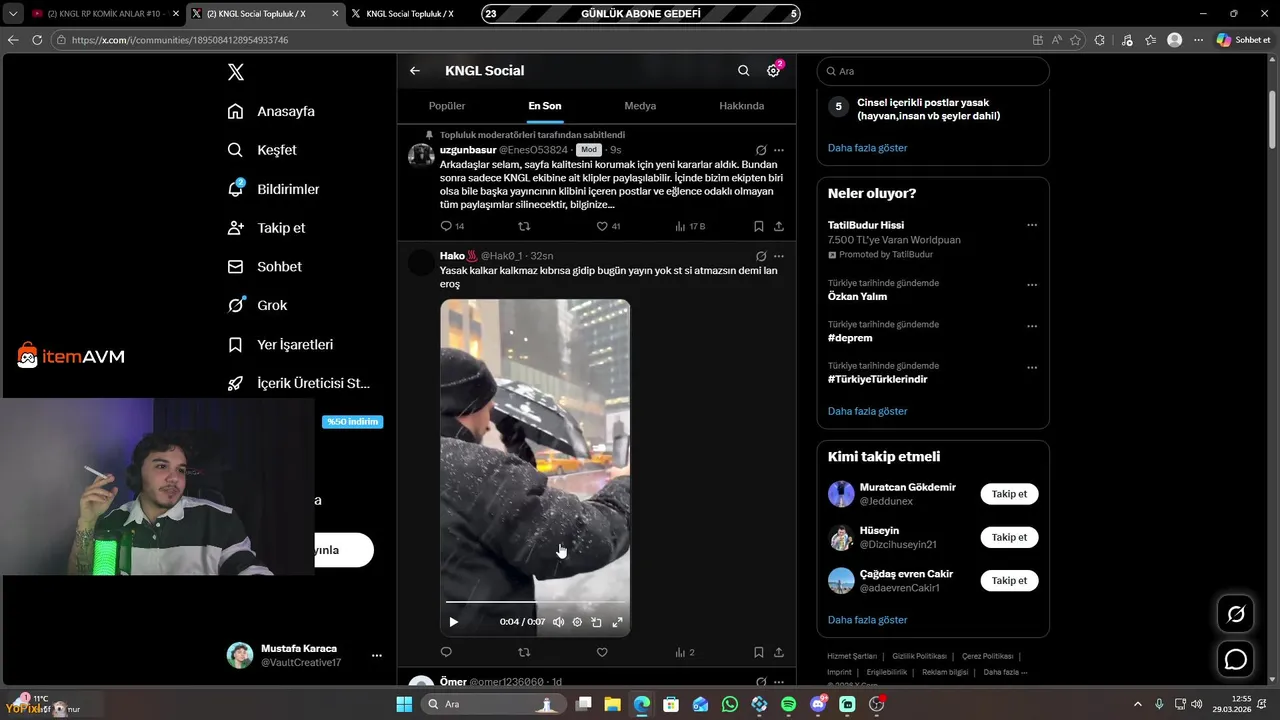The height and width of the screenshot is (720, 1280).
Task: Enter picture-in-picture mode for video
Action: 596,622
